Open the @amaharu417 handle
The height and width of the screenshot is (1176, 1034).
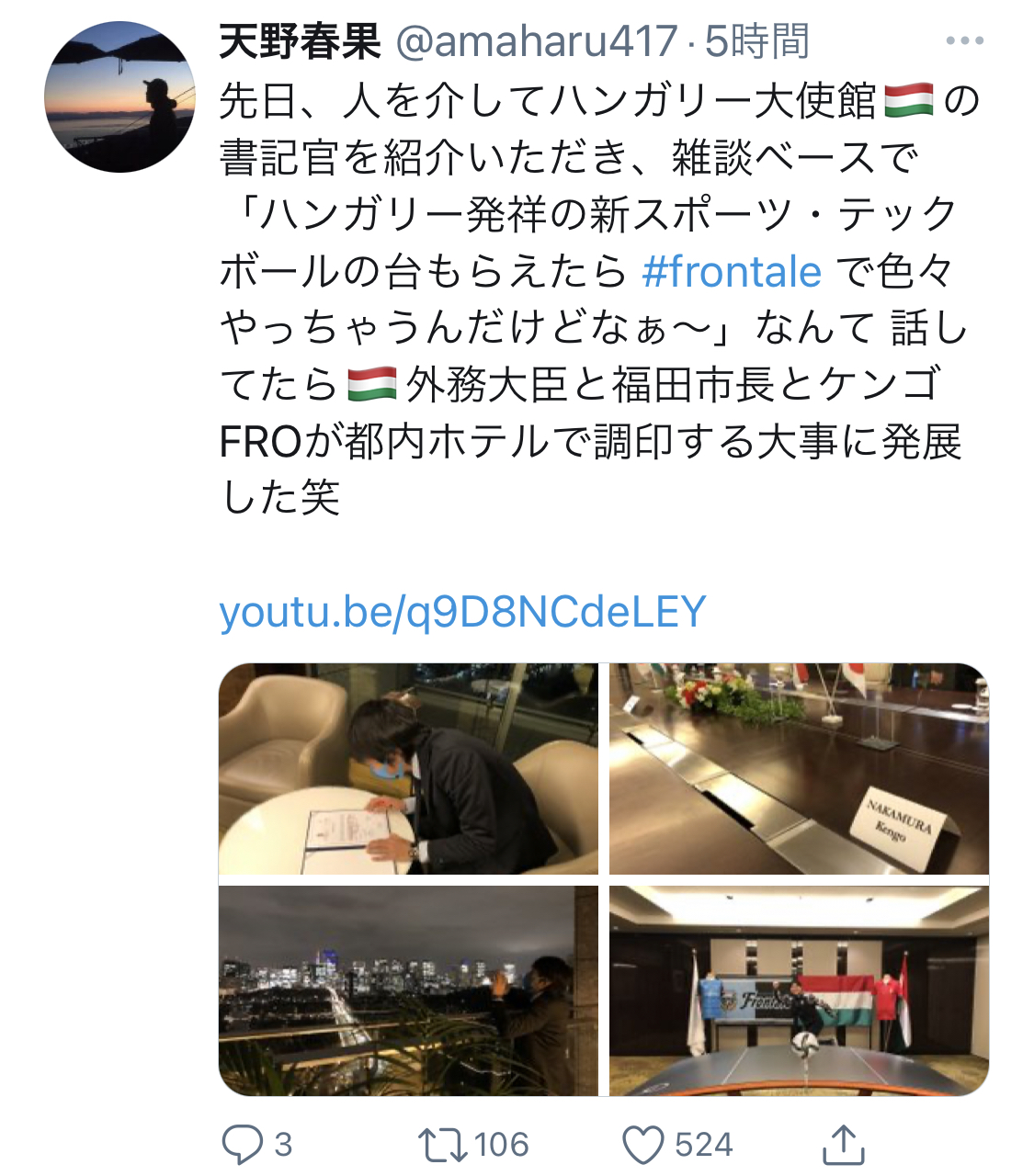537,41
